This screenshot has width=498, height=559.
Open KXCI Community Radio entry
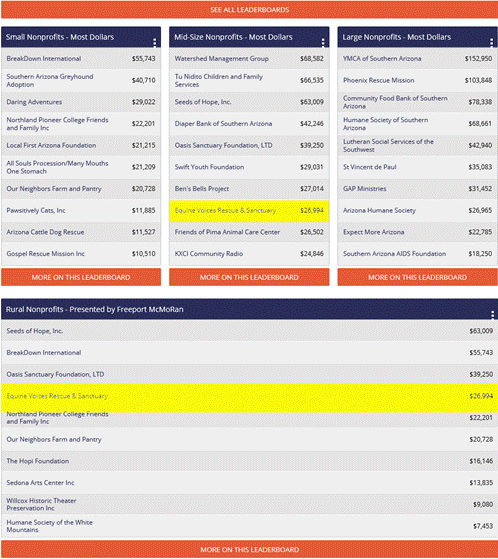click(x=249, y=254)
